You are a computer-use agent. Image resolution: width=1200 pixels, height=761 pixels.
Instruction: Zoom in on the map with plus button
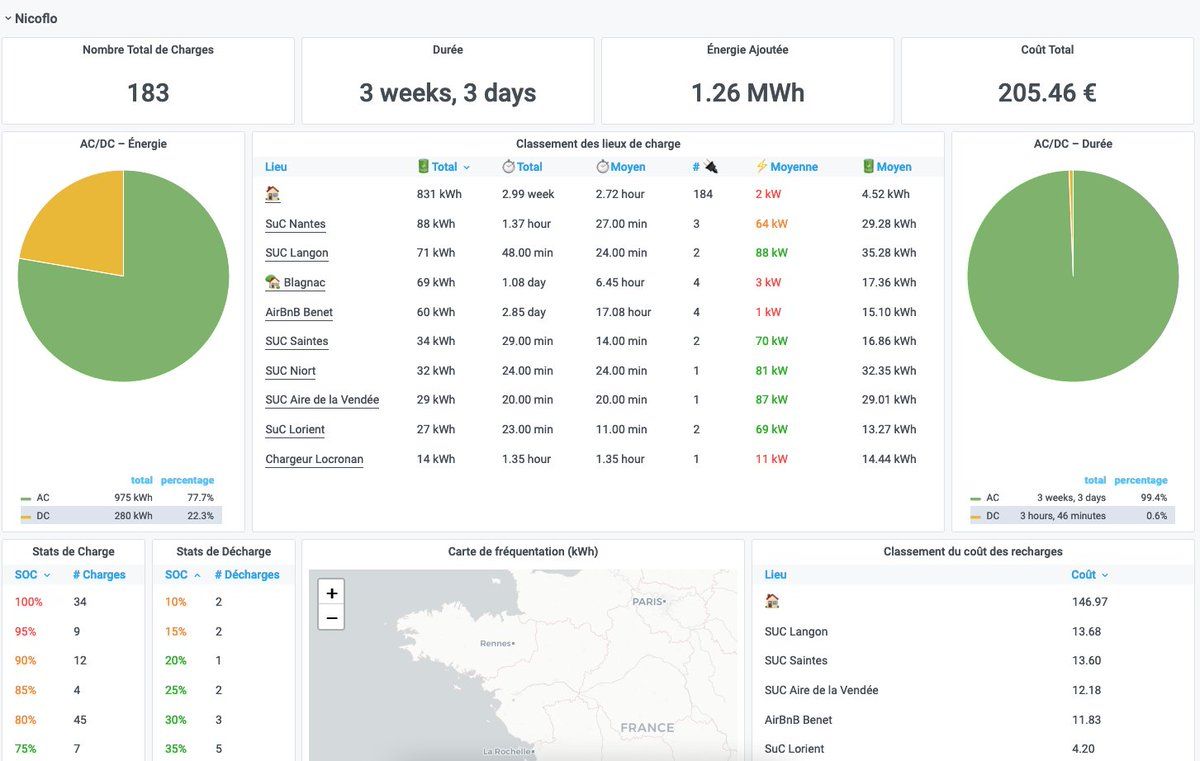[332, 593]
